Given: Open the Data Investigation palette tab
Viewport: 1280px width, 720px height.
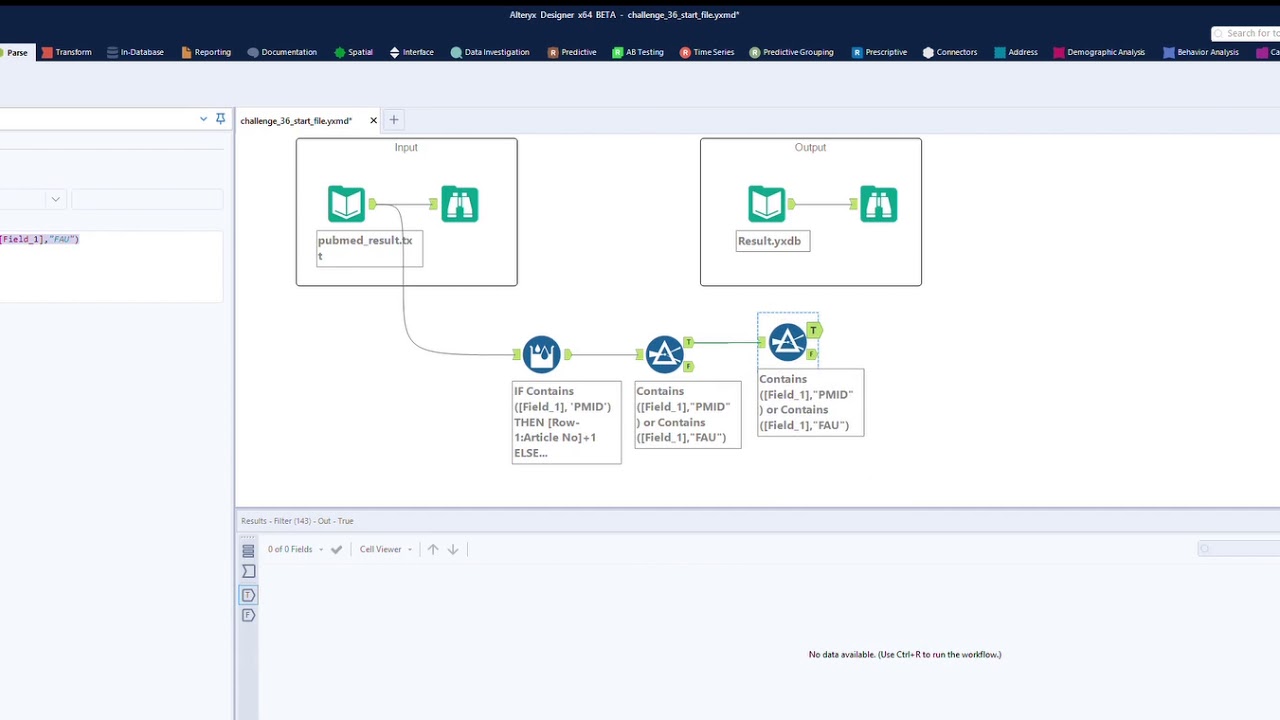Looking at the screenshot, I should click(x=490, y=52).
